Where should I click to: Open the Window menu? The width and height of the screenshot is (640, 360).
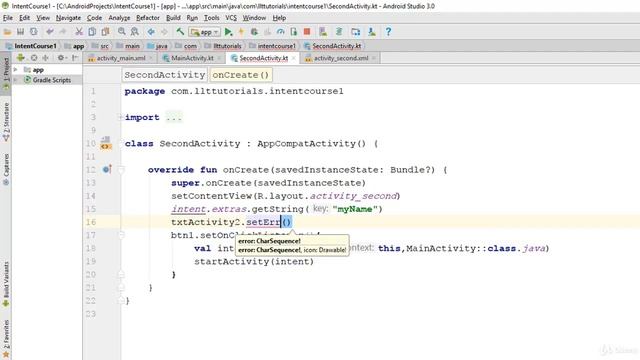(254, 18)
